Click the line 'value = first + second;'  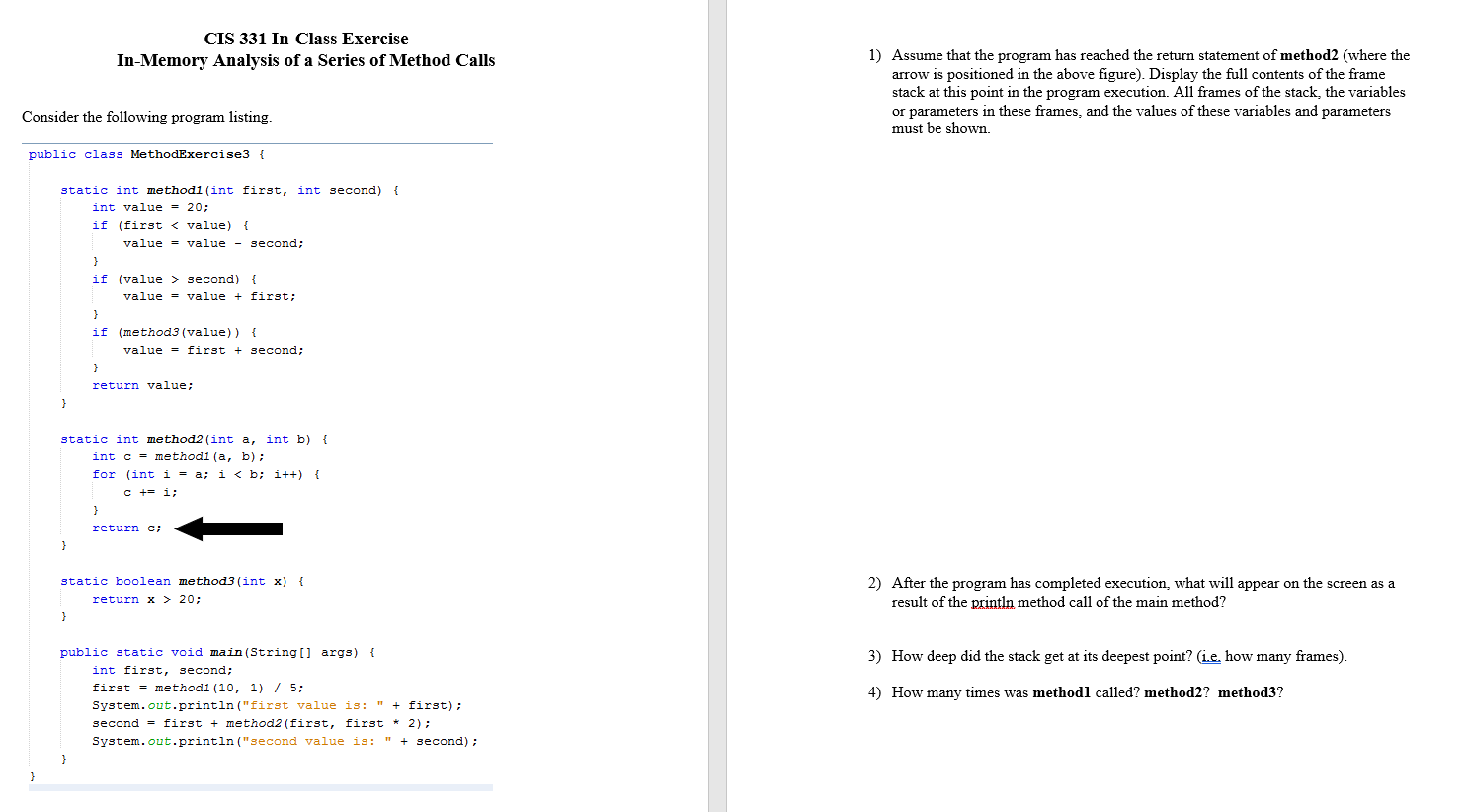tap(213, 350)
